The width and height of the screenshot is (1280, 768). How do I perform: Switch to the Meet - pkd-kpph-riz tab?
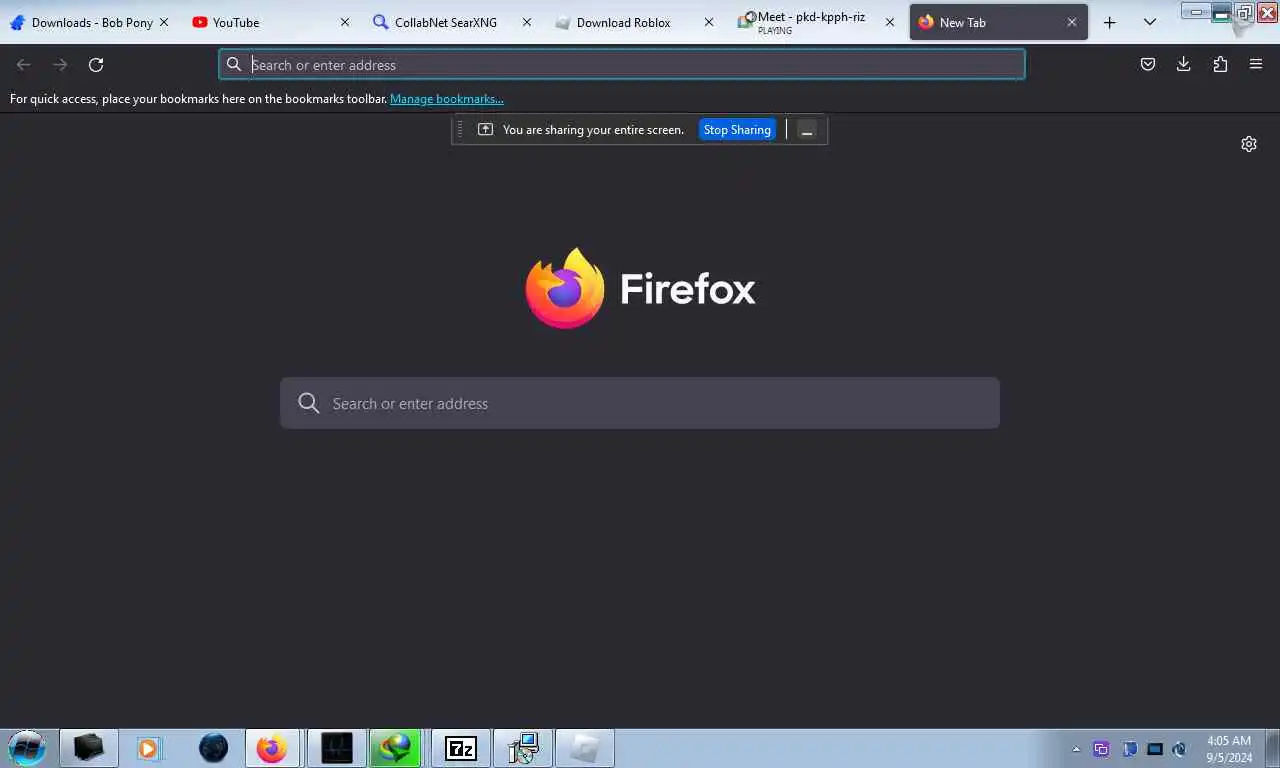816,22
